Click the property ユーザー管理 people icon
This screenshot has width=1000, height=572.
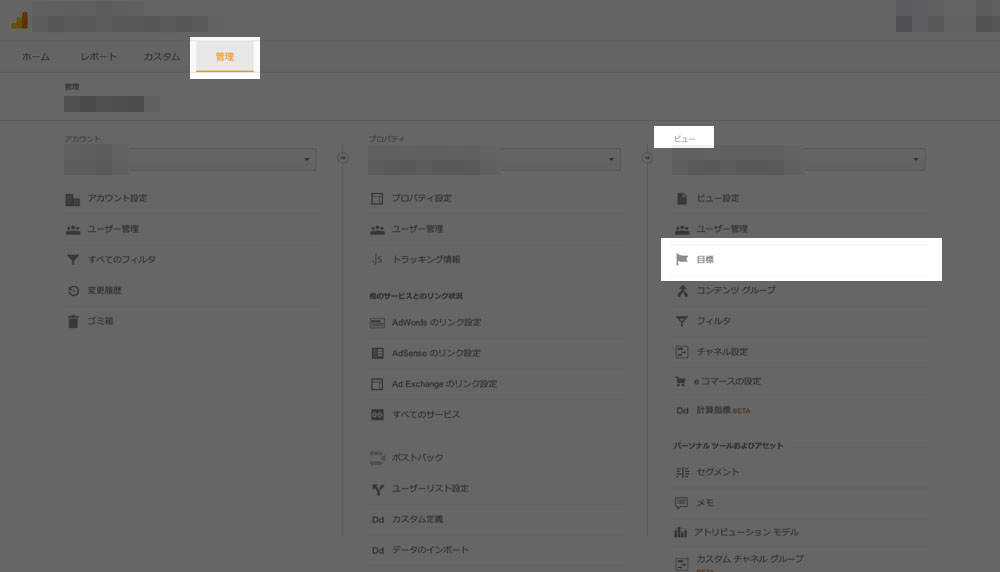(x=378, y=230)
